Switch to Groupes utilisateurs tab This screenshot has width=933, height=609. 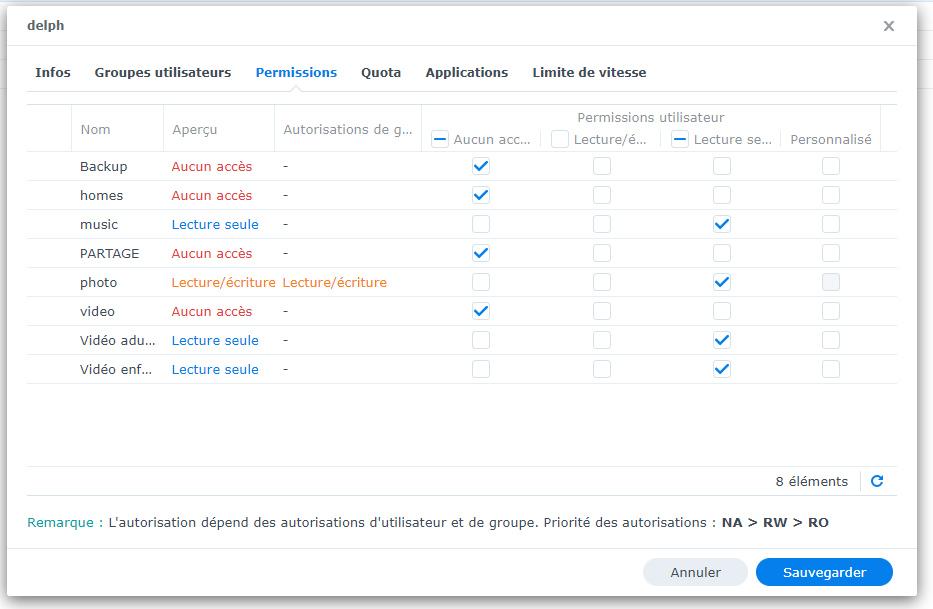click(x=162, y=73)
